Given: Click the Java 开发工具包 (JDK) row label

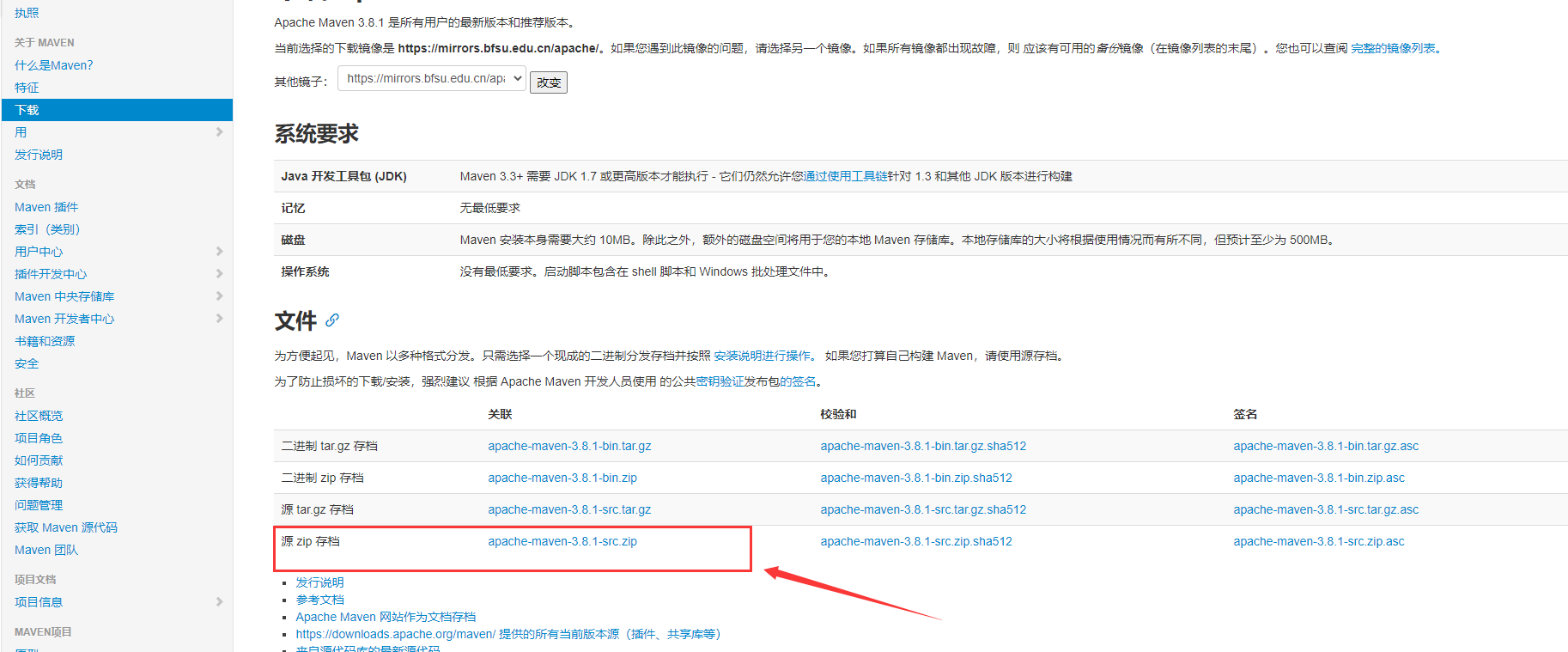Looking at the screenshot, I should tap(343, 176).
